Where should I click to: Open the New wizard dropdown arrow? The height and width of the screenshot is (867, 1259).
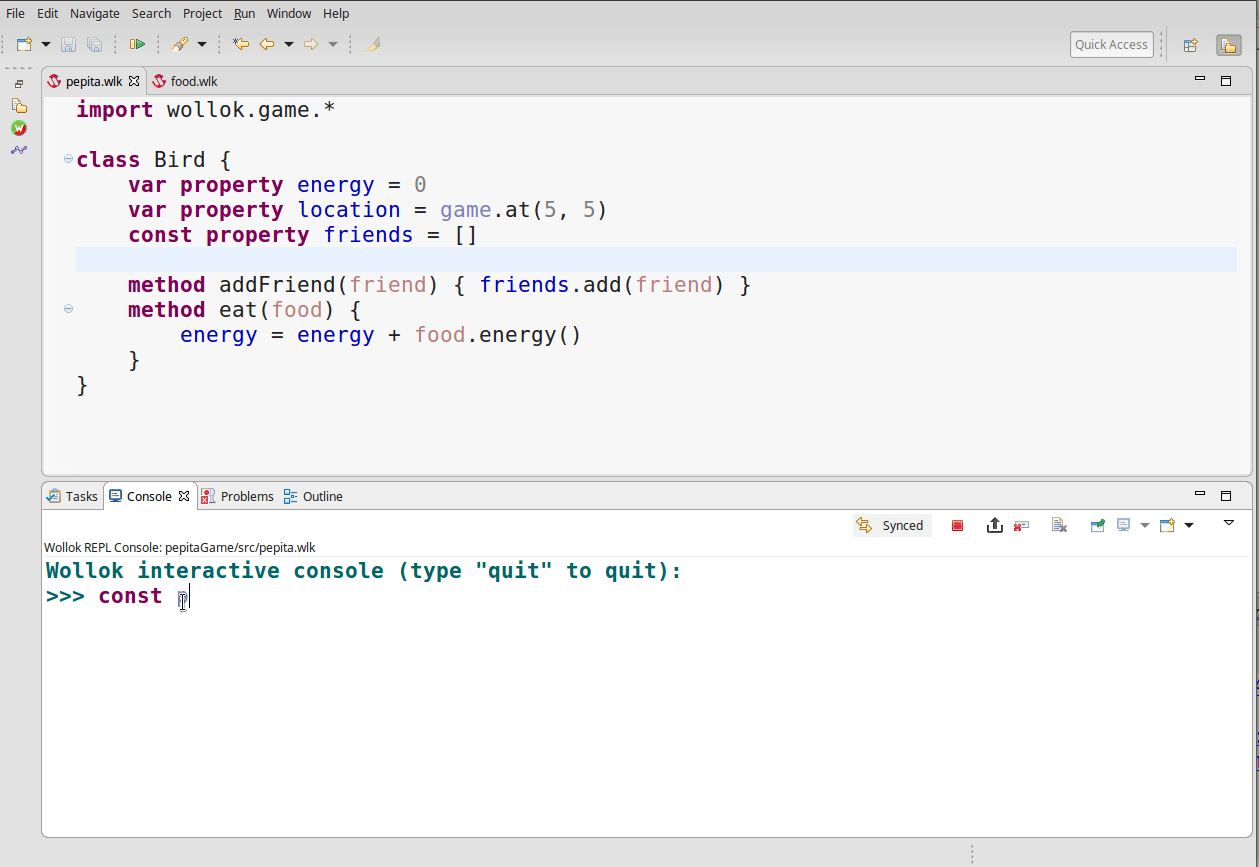(46, 44)
